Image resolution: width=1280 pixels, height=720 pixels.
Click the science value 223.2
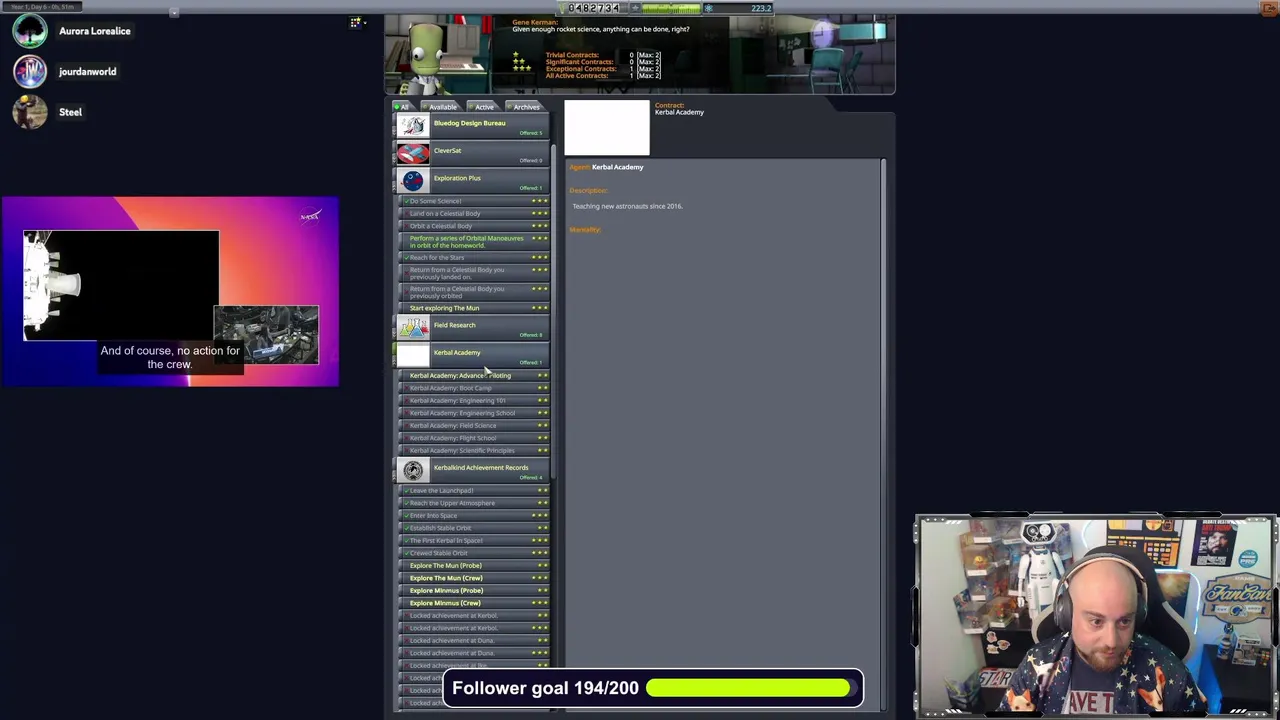761,8
